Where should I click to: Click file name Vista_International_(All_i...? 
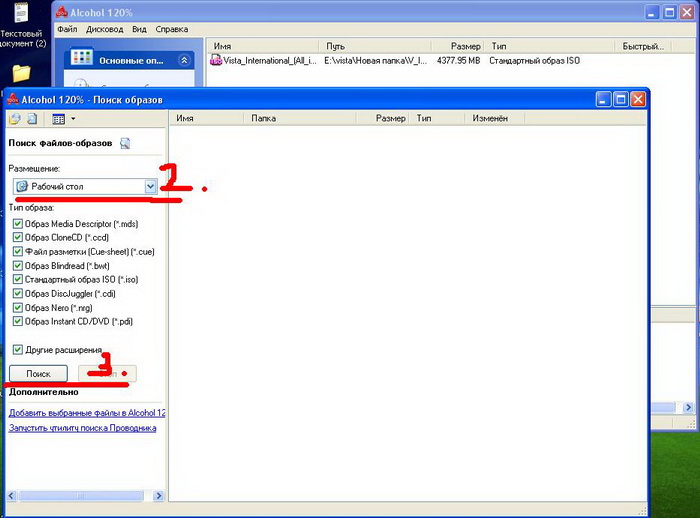click(270, 60)
